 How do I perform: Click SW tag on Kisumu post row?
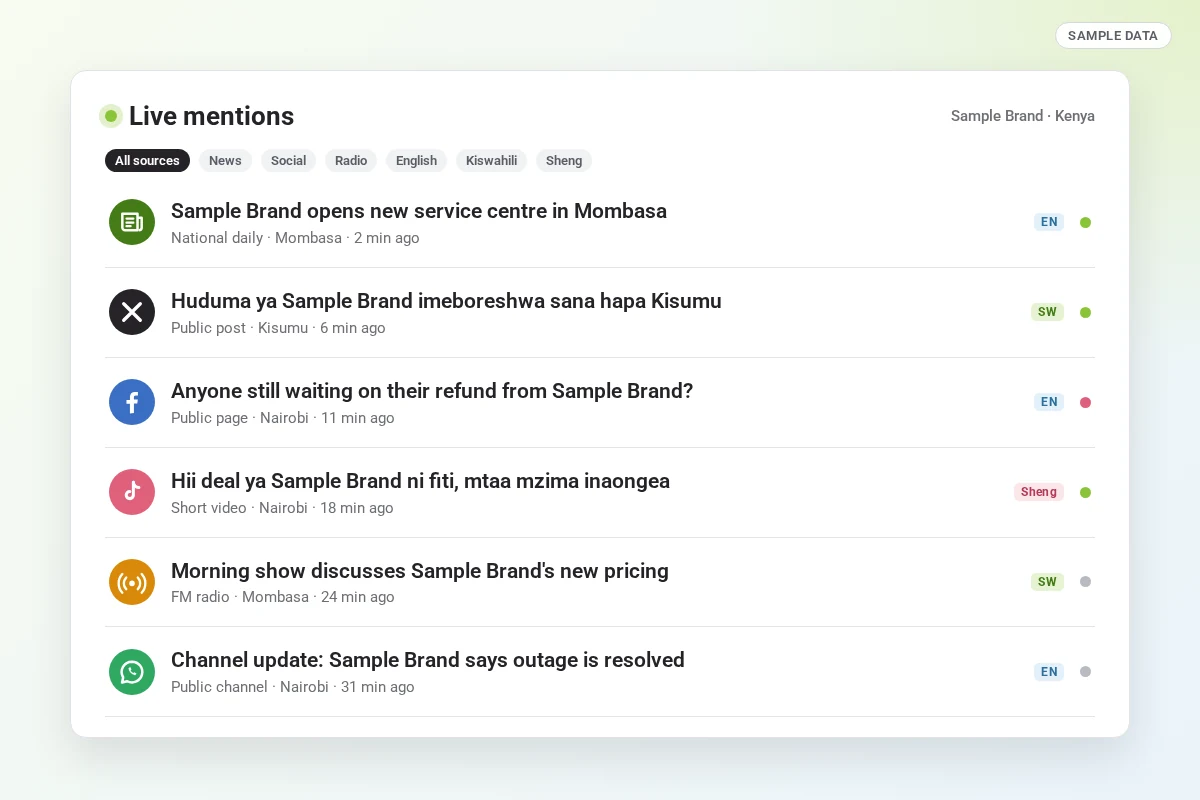[x=1047, y=312]
